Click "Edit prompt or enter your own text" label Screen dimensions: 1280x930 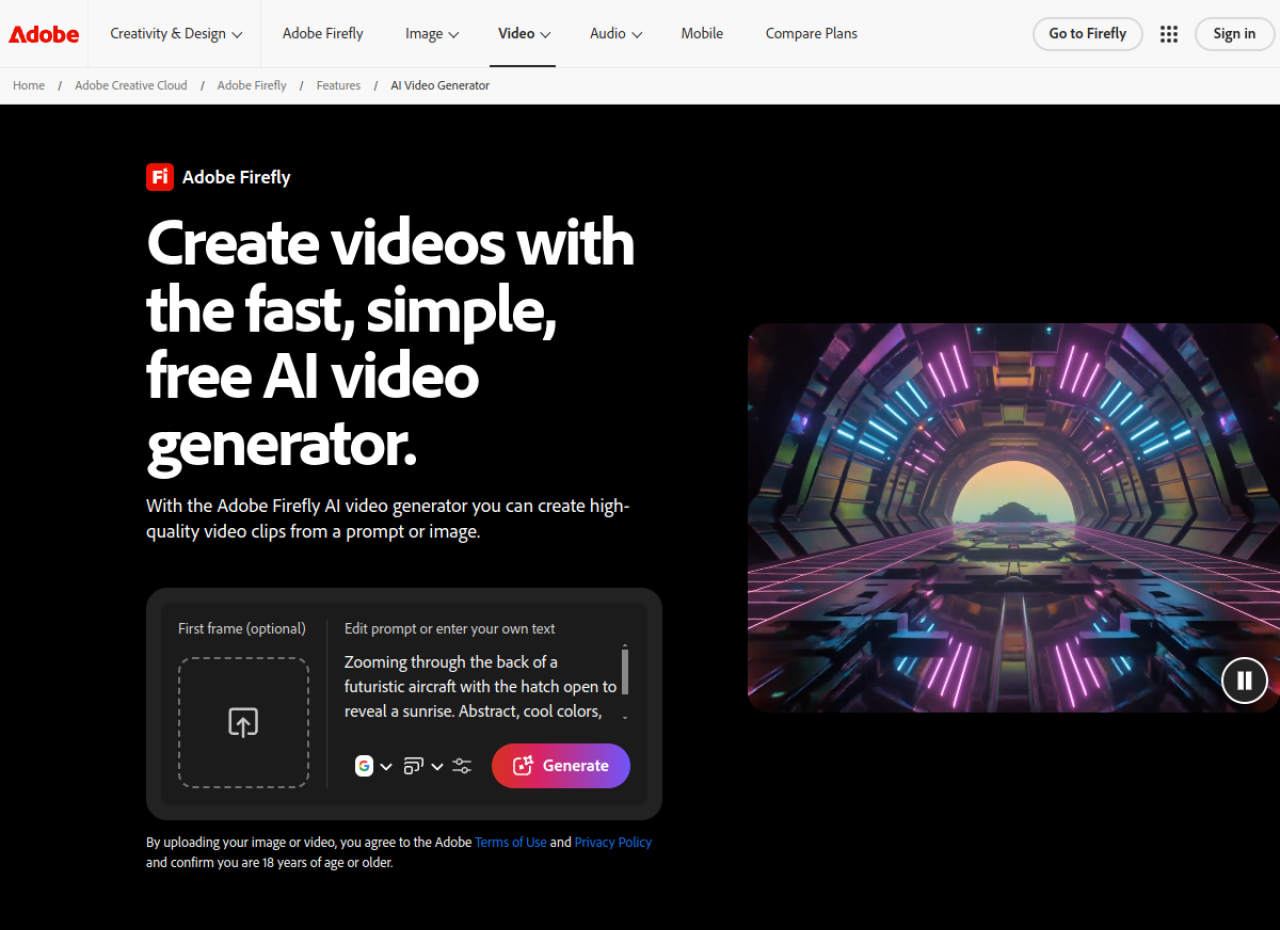tap(450, 629)
